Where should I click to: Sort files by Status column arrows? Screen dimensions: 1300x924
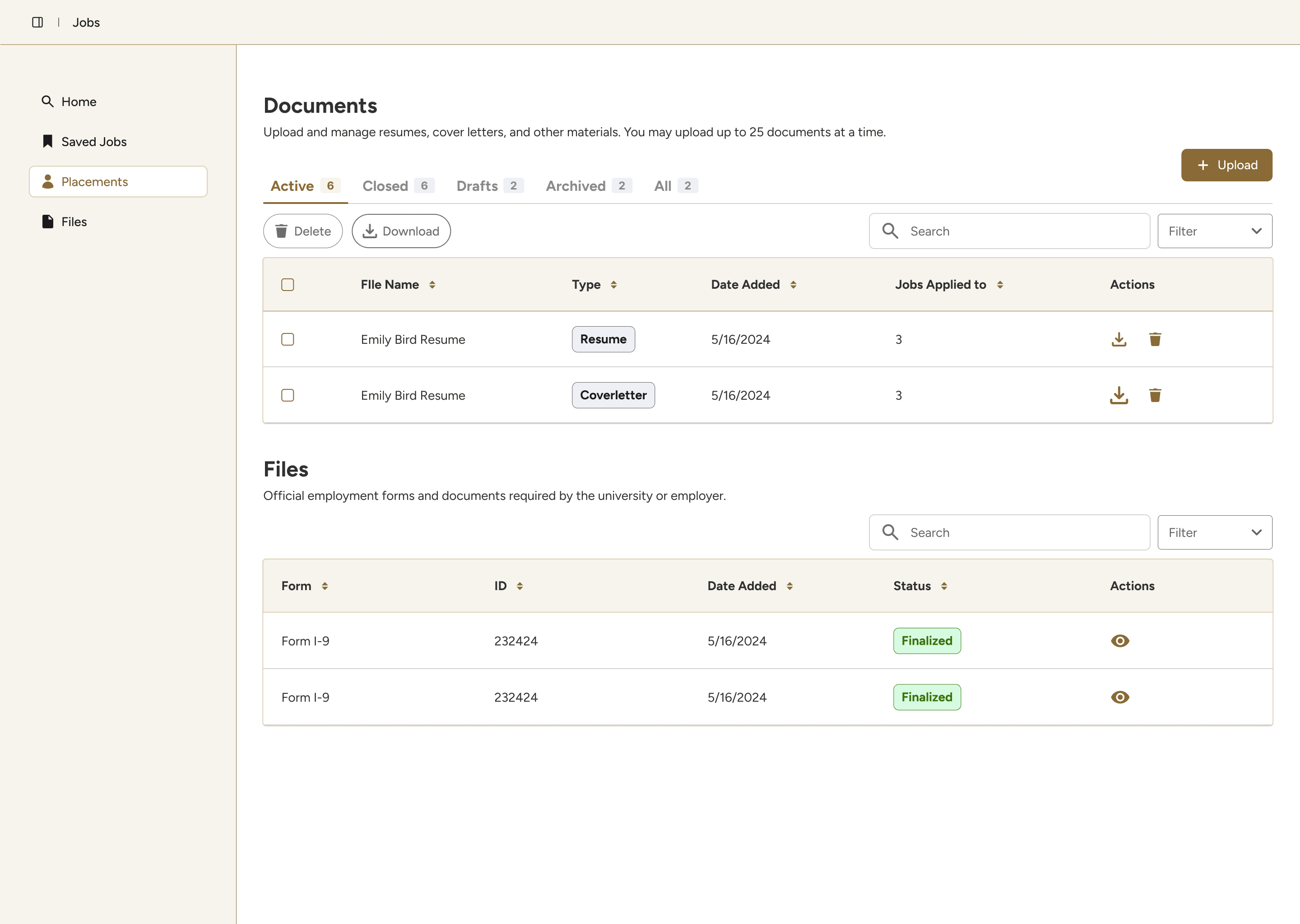click(x=944, y=586)
